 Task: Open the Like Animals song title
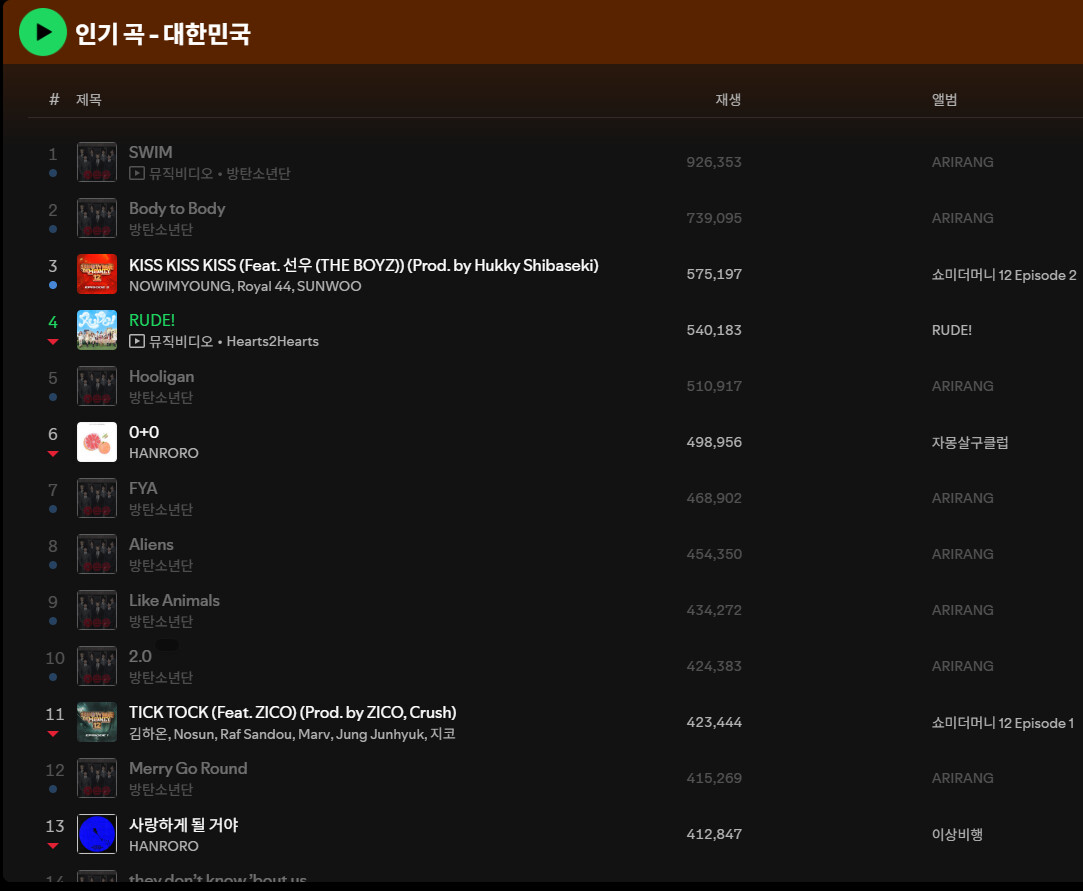[x=174, y=600]
